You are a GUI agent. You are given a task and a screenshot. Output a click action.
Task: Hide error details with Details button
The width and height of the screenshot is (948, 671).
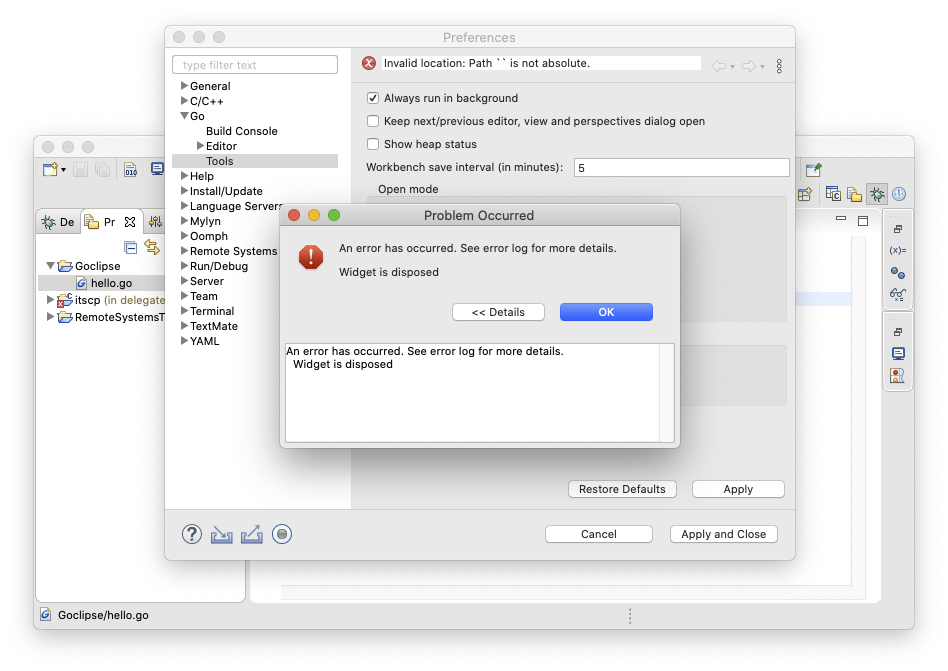498,312
